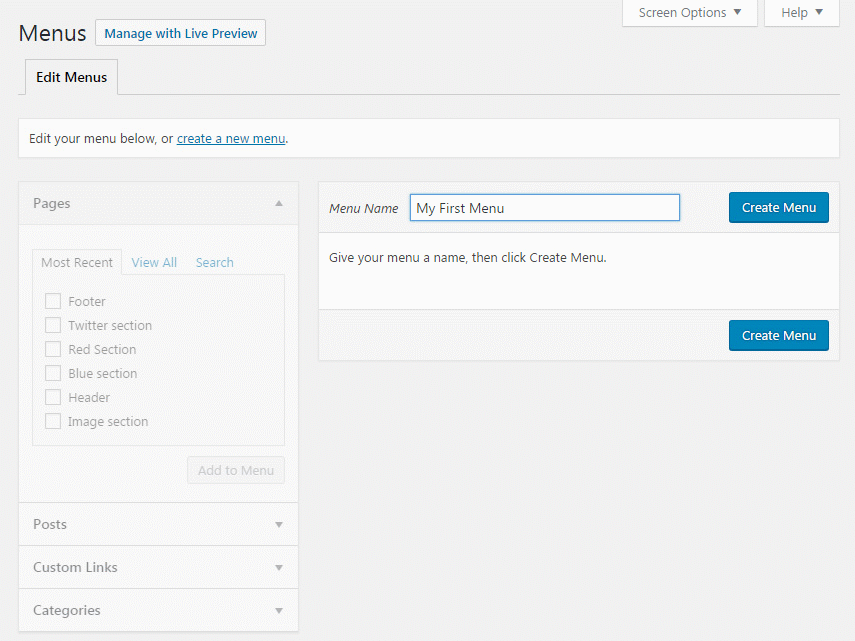Click the top Create Menu button
Screen dimensions: 855x641
pyautogui.click(x=778, y=207)
